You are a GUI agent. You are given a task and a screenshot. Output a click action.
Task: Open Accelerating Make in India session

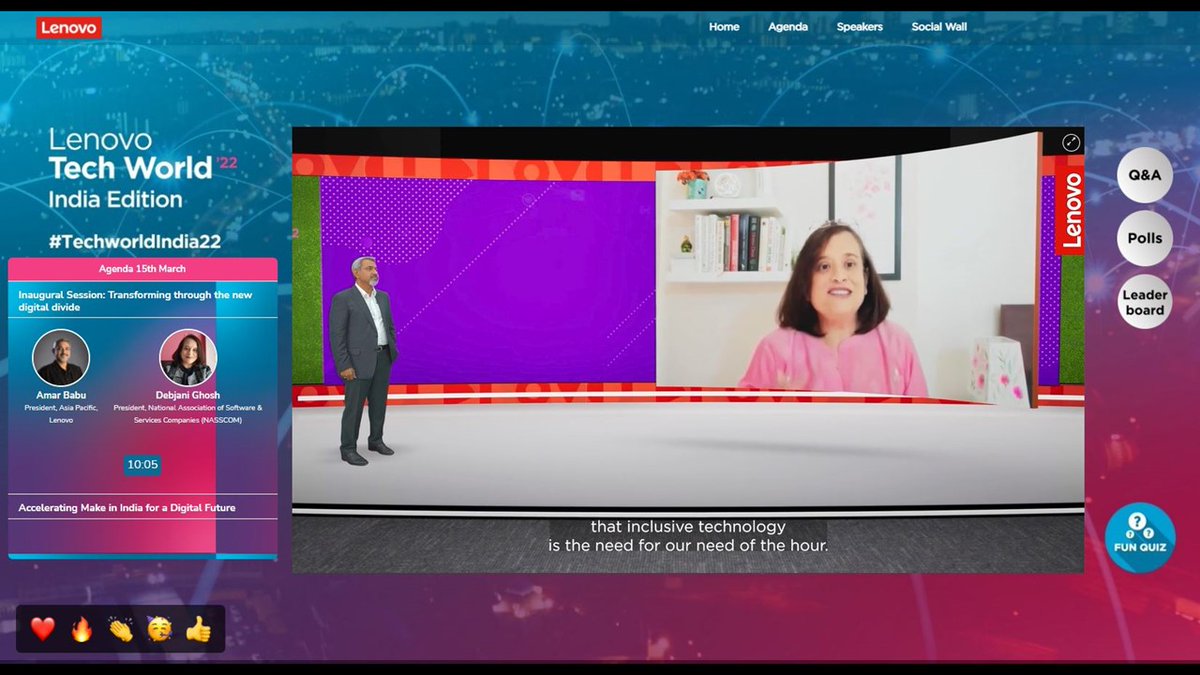(x=127, y=508)
